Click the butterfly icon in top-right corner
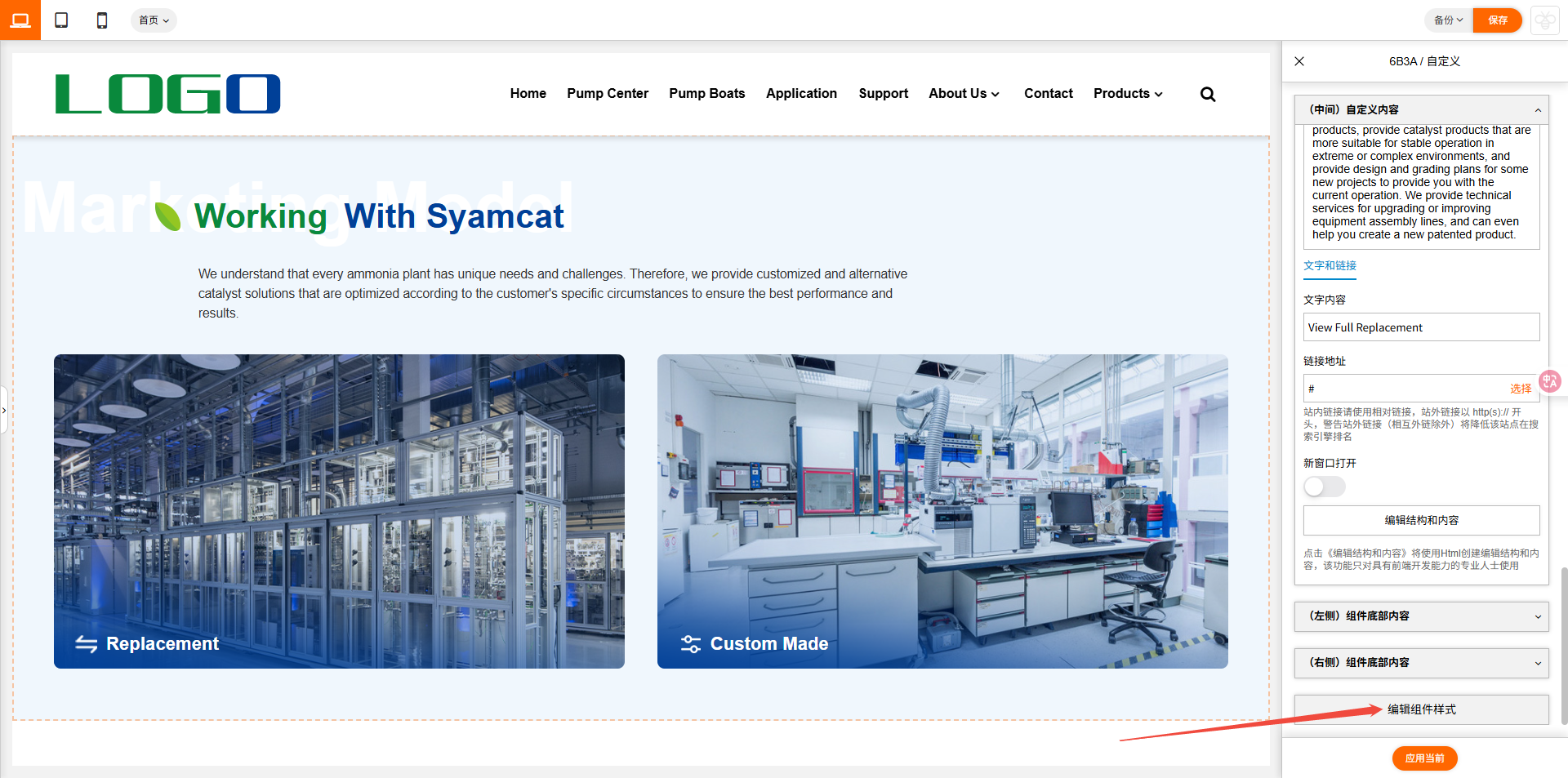Image resolution: width=1568 pixels, height=778 pixels. point(1545,20)
